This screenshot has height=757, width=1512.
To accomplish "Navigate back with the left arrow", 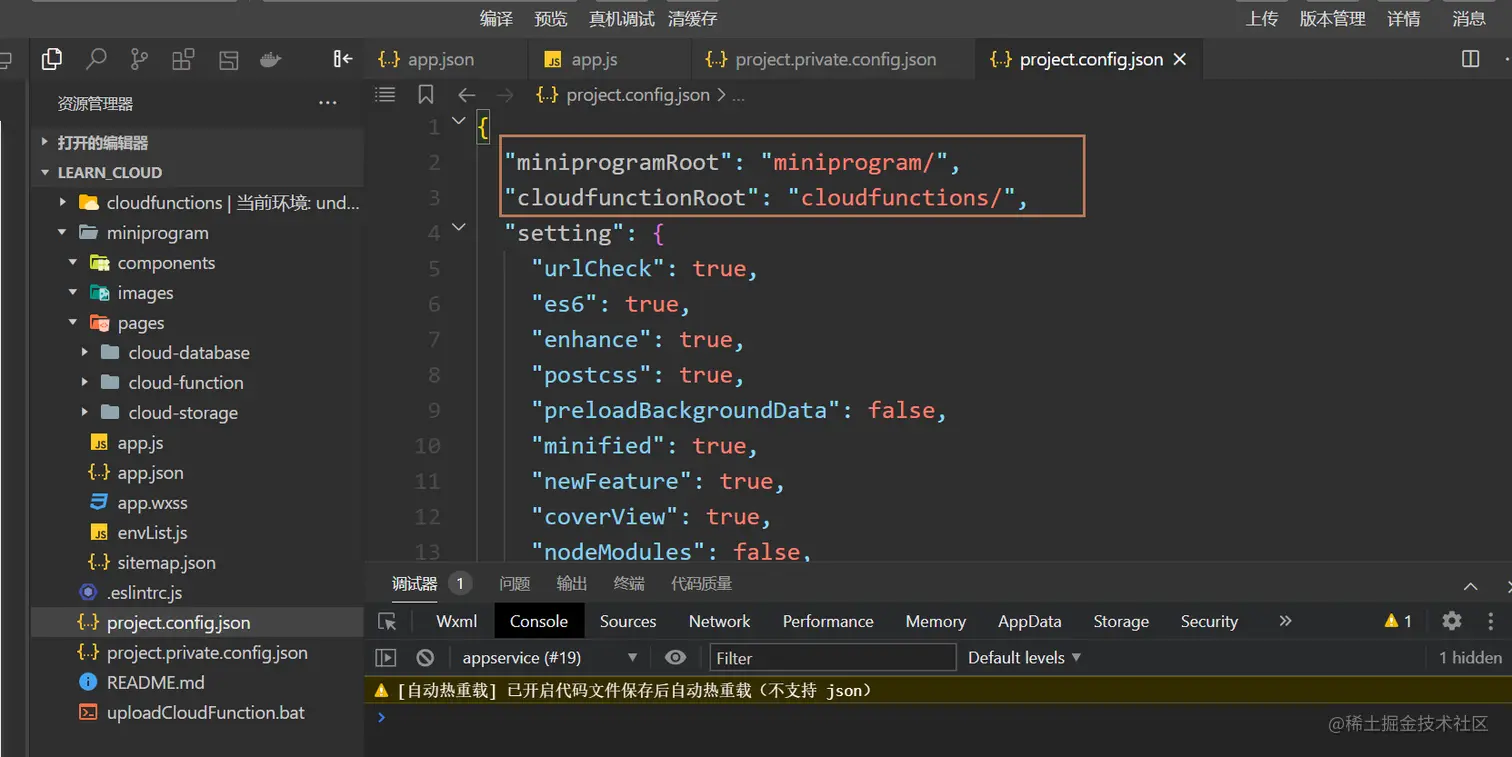I will click(x=466, y=95).
